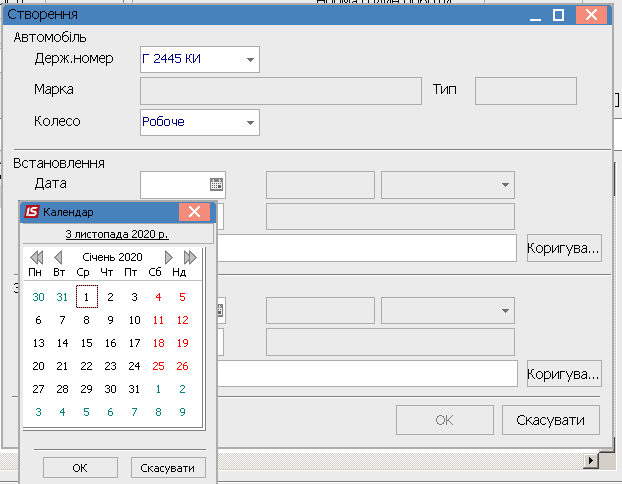The image size is (622, 484).
Task: Select Saturday January 4 in the calendar
Action: coord(158,297)
